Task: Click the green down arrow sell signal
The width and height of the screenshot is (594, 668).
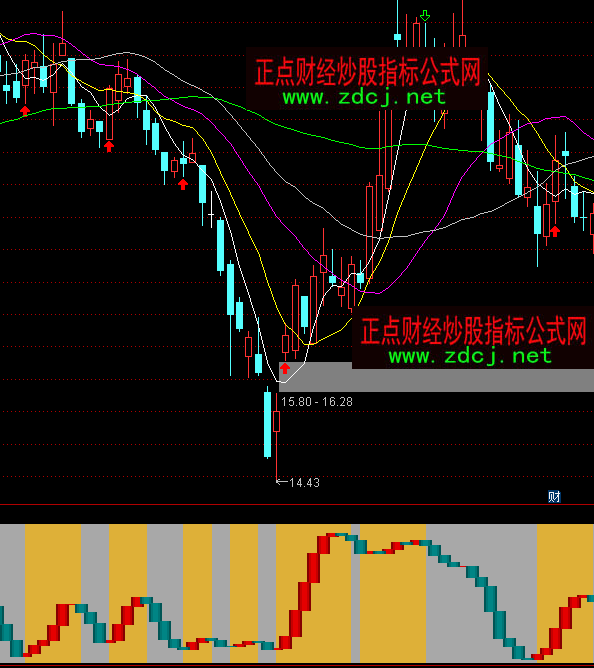Action: pos(425,16)
